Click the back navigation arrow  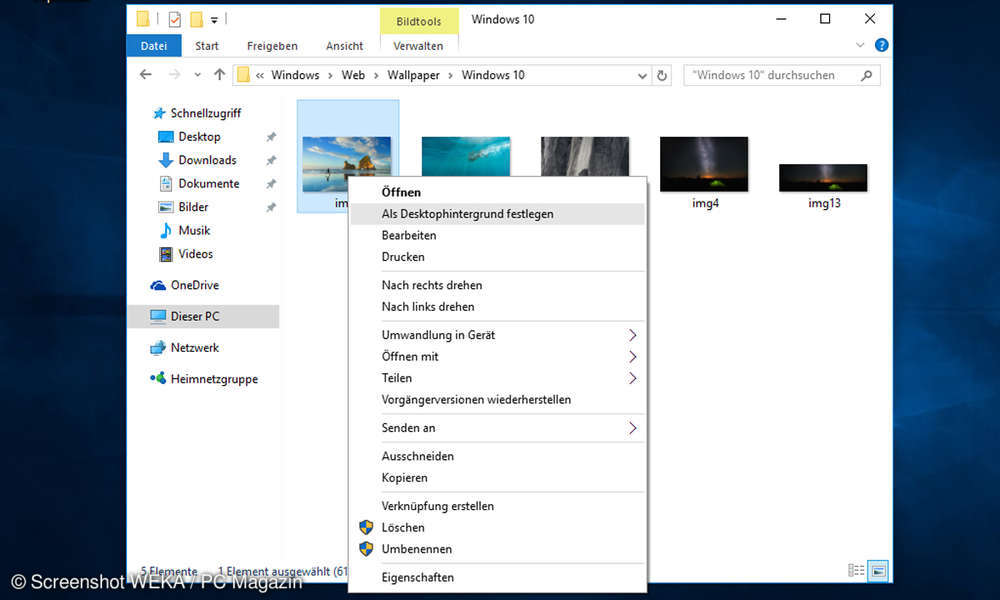(145, 75)
